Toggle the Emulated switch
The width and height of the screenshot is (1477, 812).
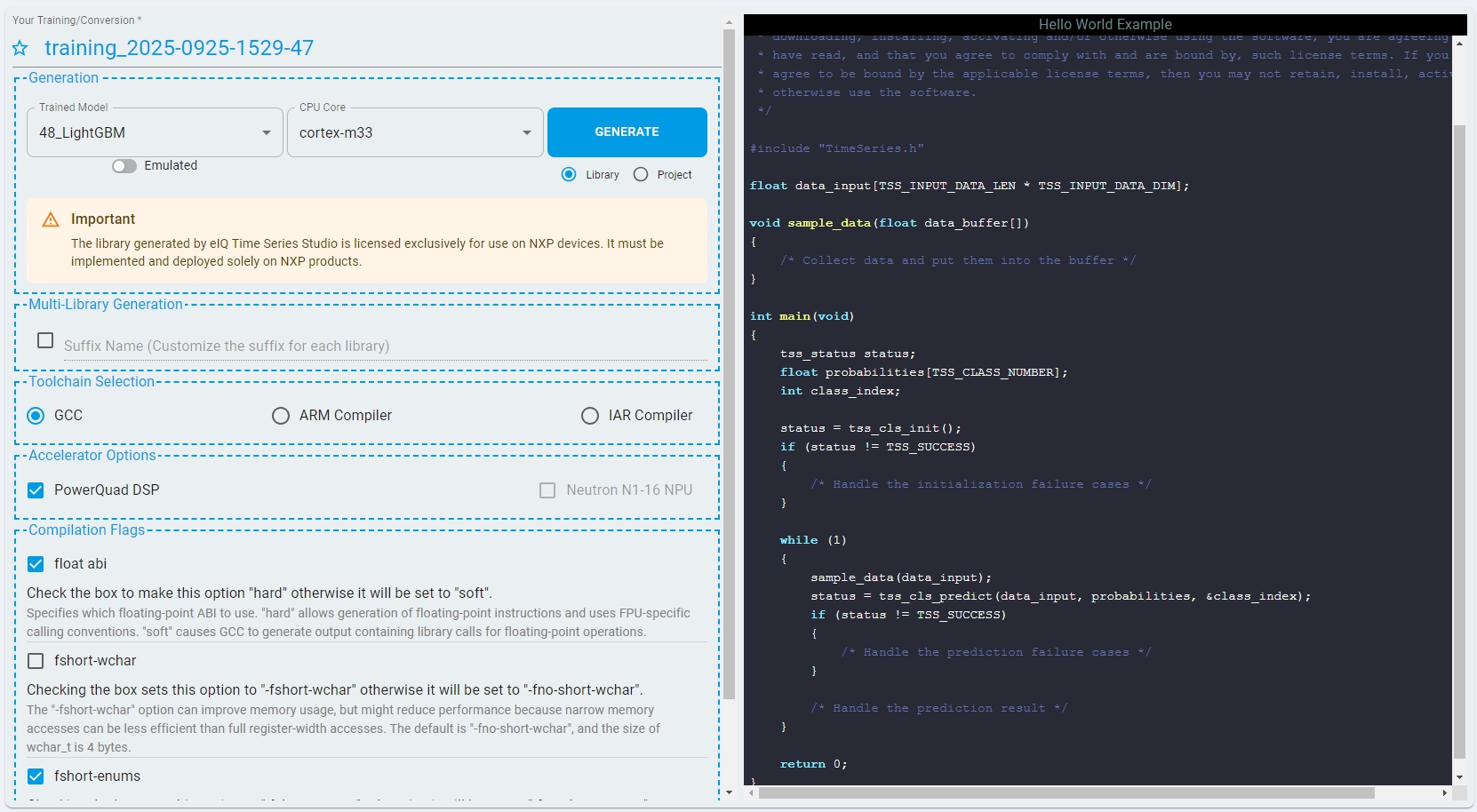tap(124, 166)
